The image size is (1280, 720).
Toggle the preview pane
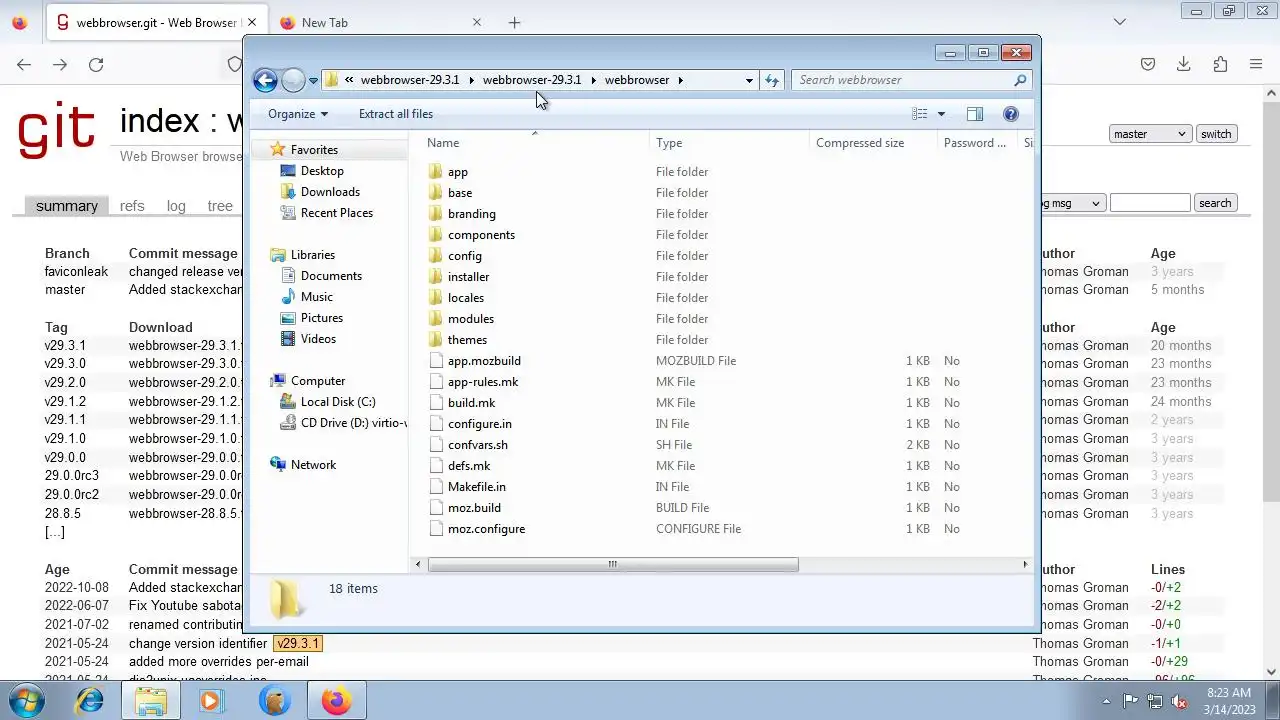coord(975,114)
